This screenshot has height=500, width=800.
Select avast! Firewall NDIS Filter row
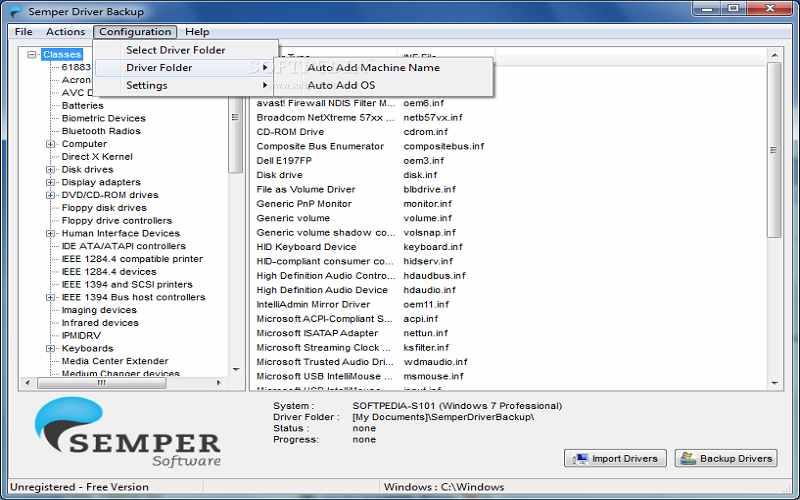(326, 103)
